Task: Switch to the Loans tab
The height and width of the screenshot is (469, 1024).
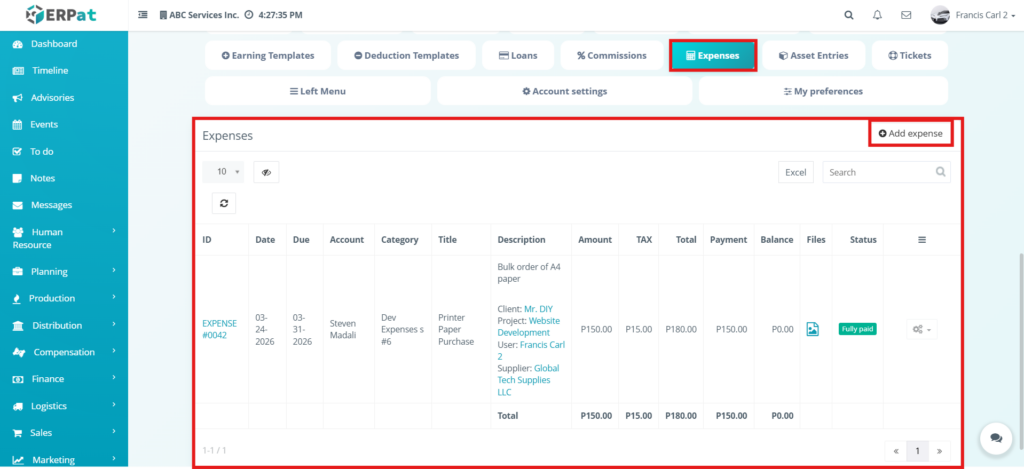Action: (x=517, y=56)
